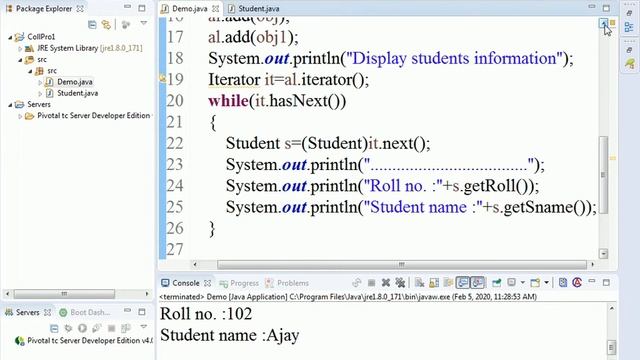Click on line 22 Student cast code
The height and width of the screenshot is (360, 640).
pyautogui.click(x=328, y=143)
